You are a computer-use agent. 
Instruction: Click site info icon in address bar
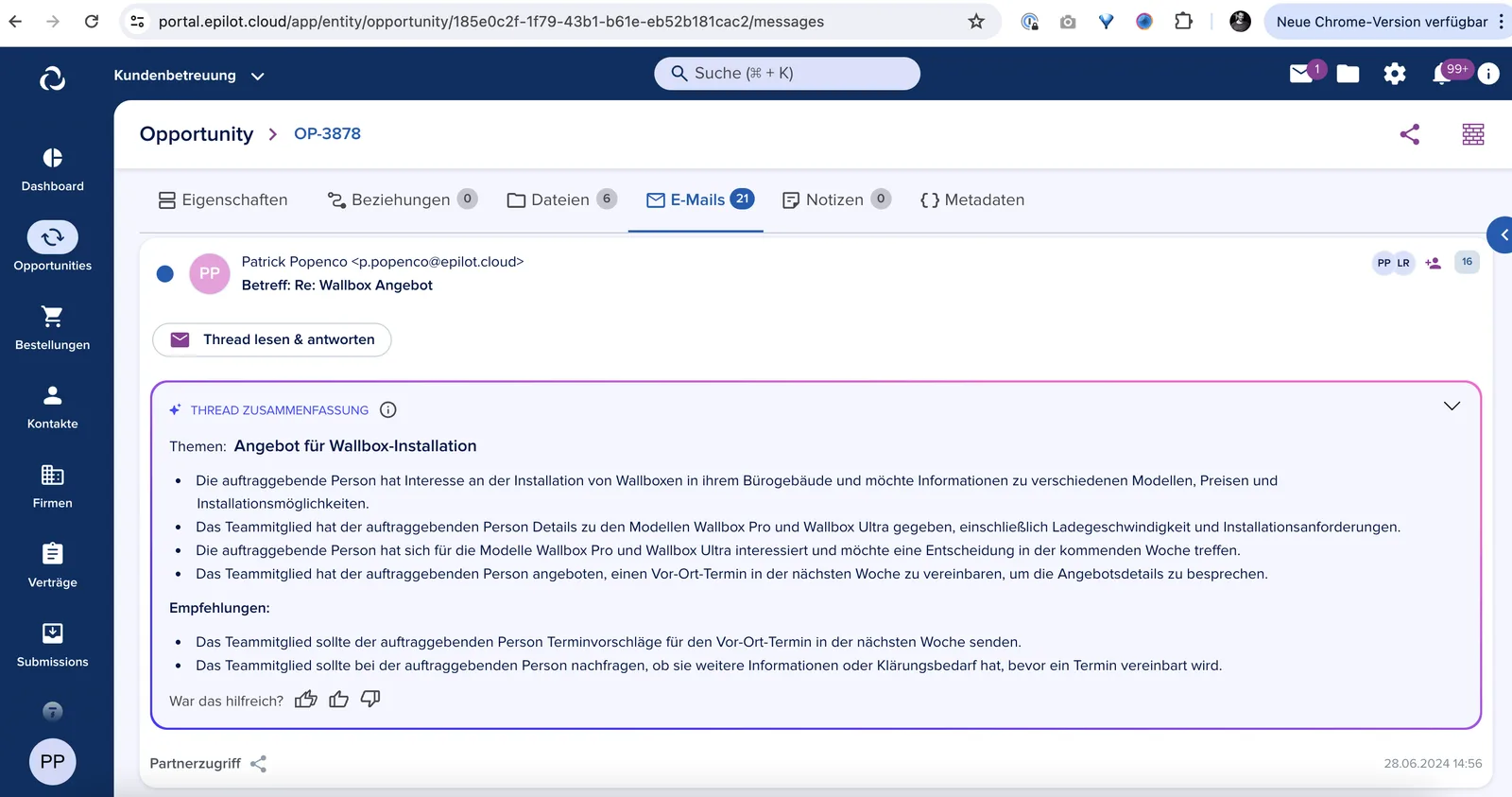pos(138,21)
